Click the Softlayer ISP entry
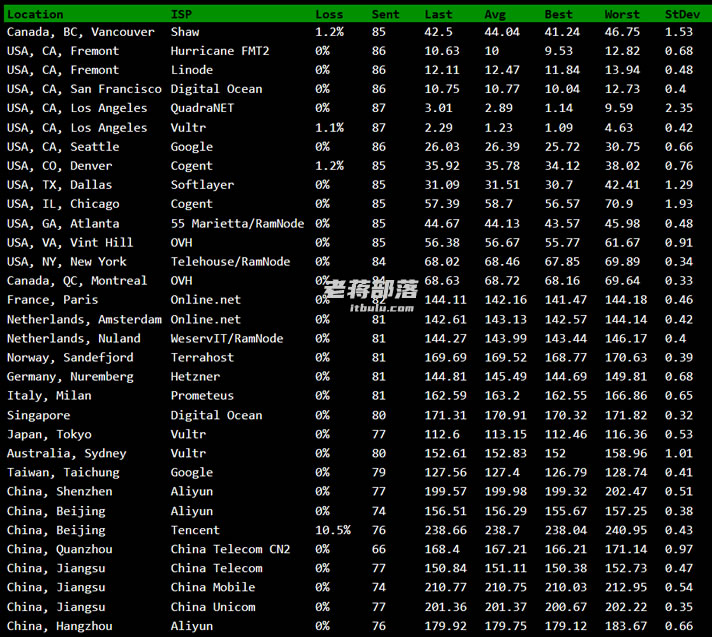Screen dimensions: 712x637 (202, 185)
